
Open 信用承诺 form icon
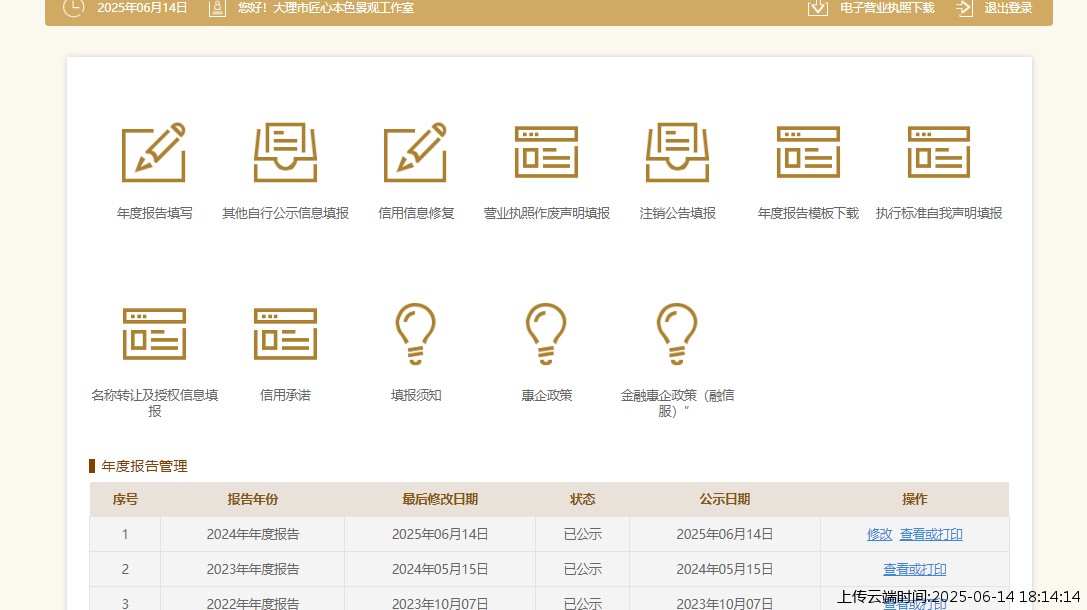285,334
